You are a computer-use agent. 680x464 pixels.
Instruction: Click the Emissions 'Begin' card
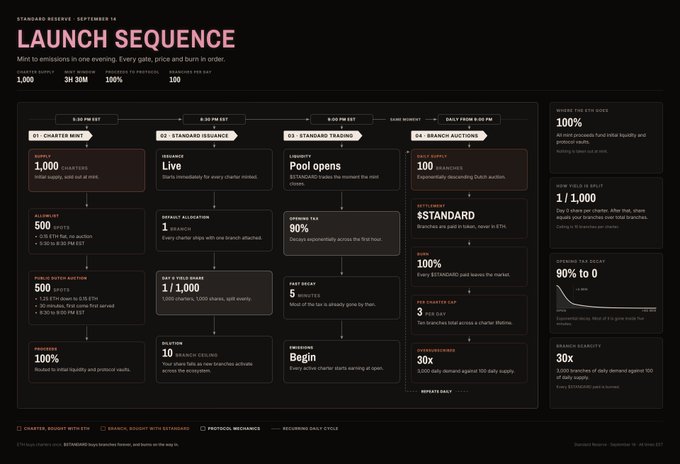pos(342,361)
